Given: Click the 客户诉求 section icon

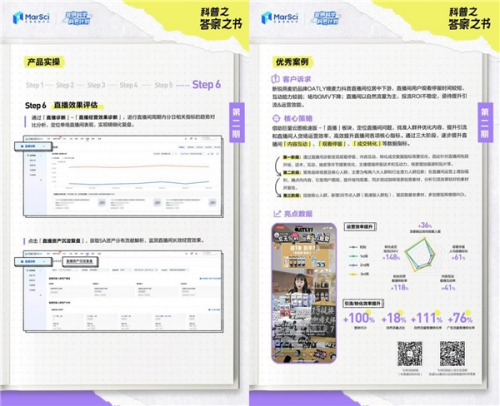Looking at the screenshot, I should [x=275, y=79].
